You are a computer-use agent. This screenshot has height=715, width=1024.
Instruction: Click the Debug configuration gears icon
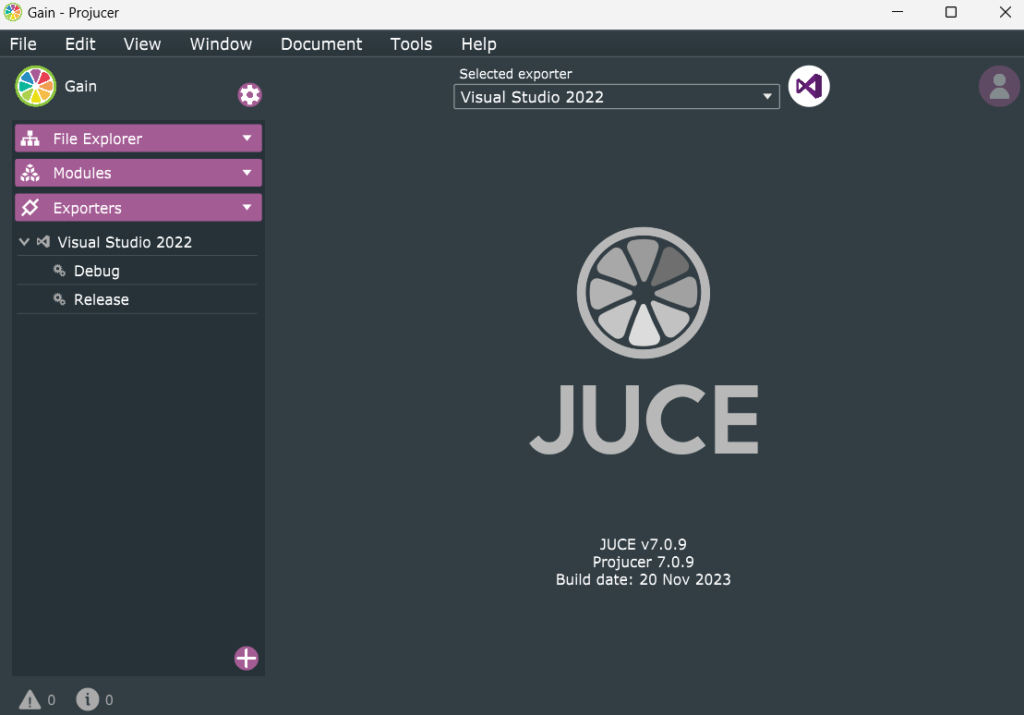click(x=59, y=270)
